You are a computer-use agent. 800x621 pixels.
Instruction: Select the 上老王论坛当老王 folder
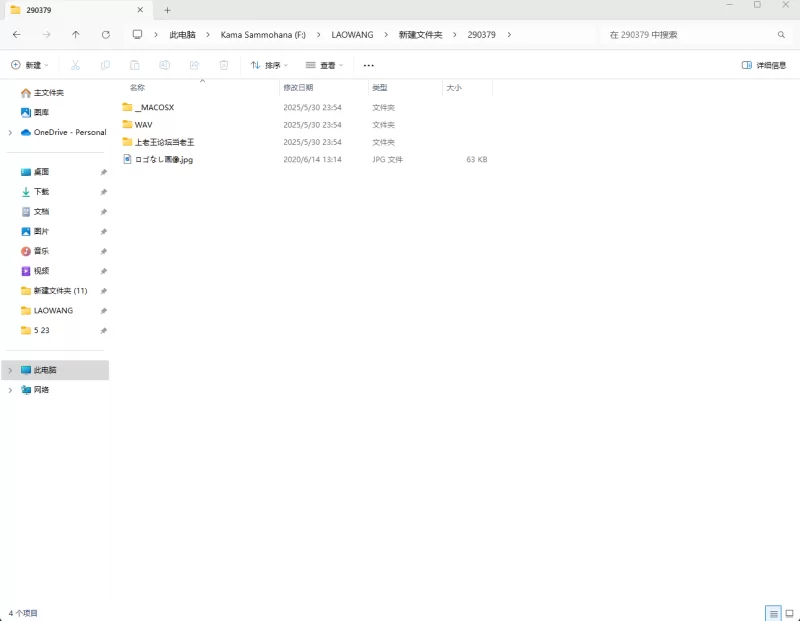tap(159, 142)
